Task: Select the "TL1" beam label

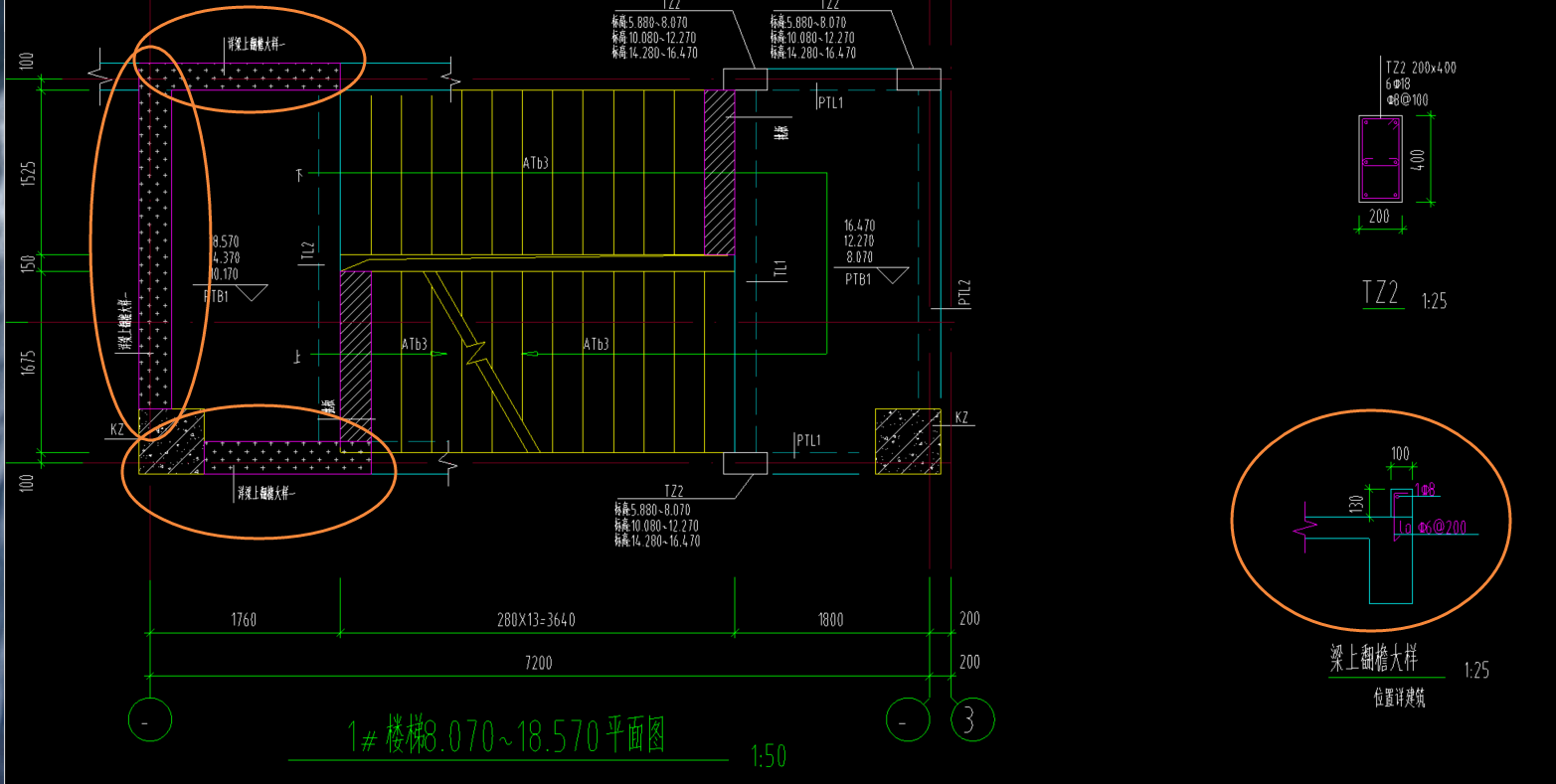Action: (x=780, y=269)
